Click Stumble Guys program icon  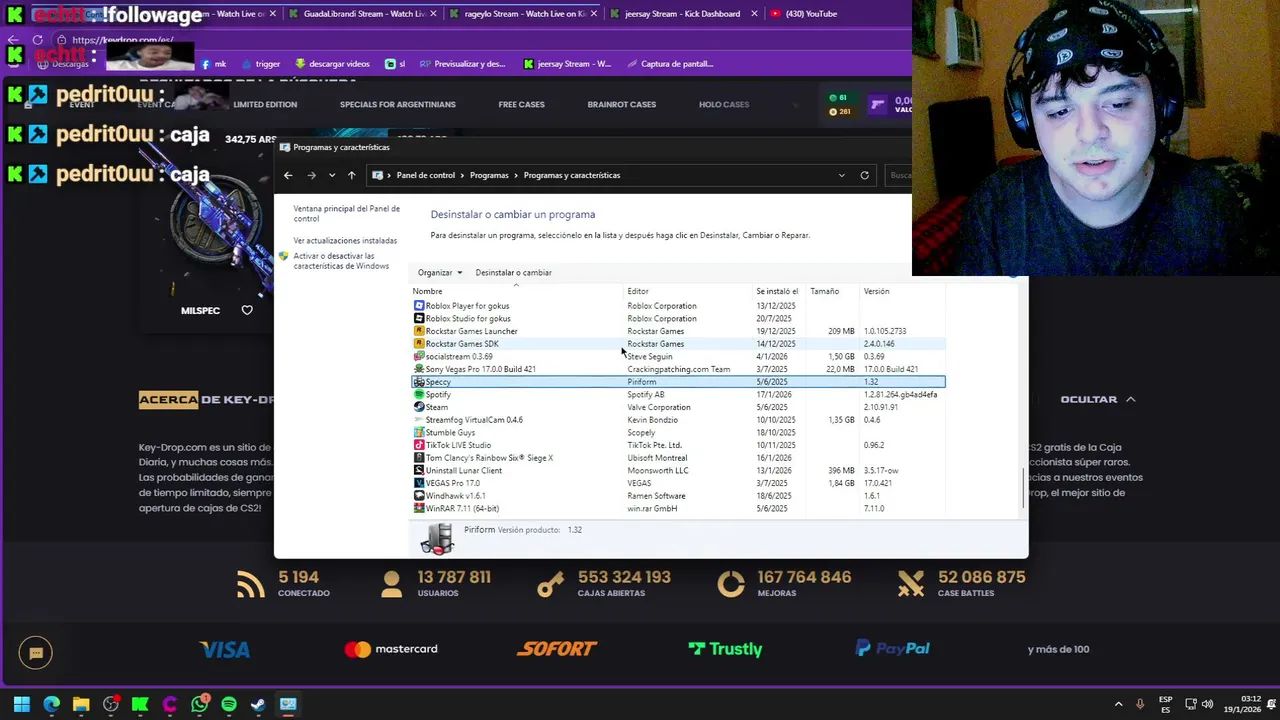[419, 432]
